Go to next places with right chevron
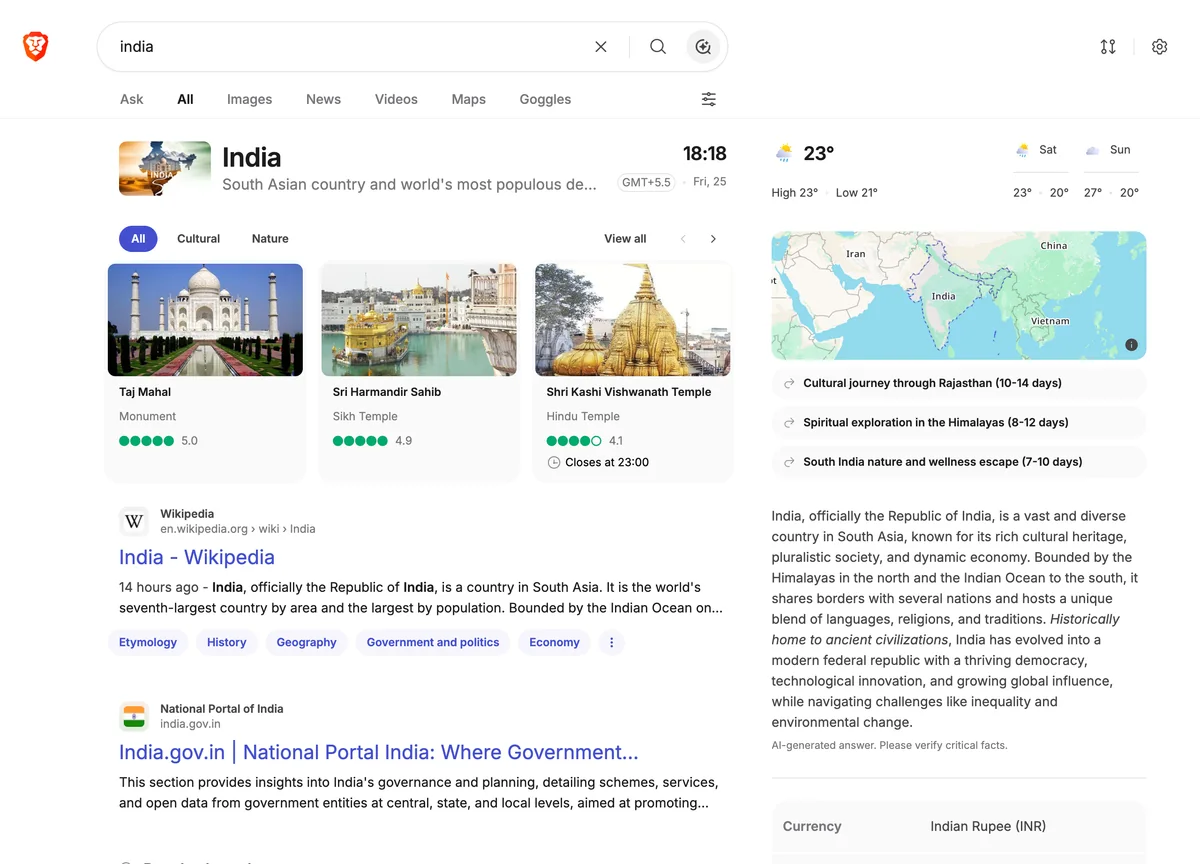The height and width of the screenshot is (864, 1200). point(713,239)
